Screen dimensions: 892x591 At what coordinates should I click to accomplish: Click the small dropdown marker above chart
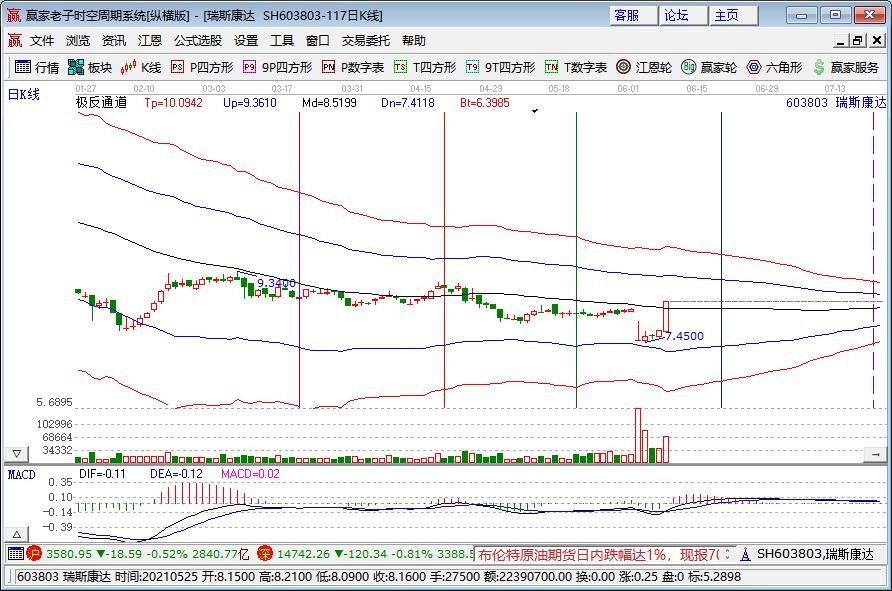click(535, 111)
